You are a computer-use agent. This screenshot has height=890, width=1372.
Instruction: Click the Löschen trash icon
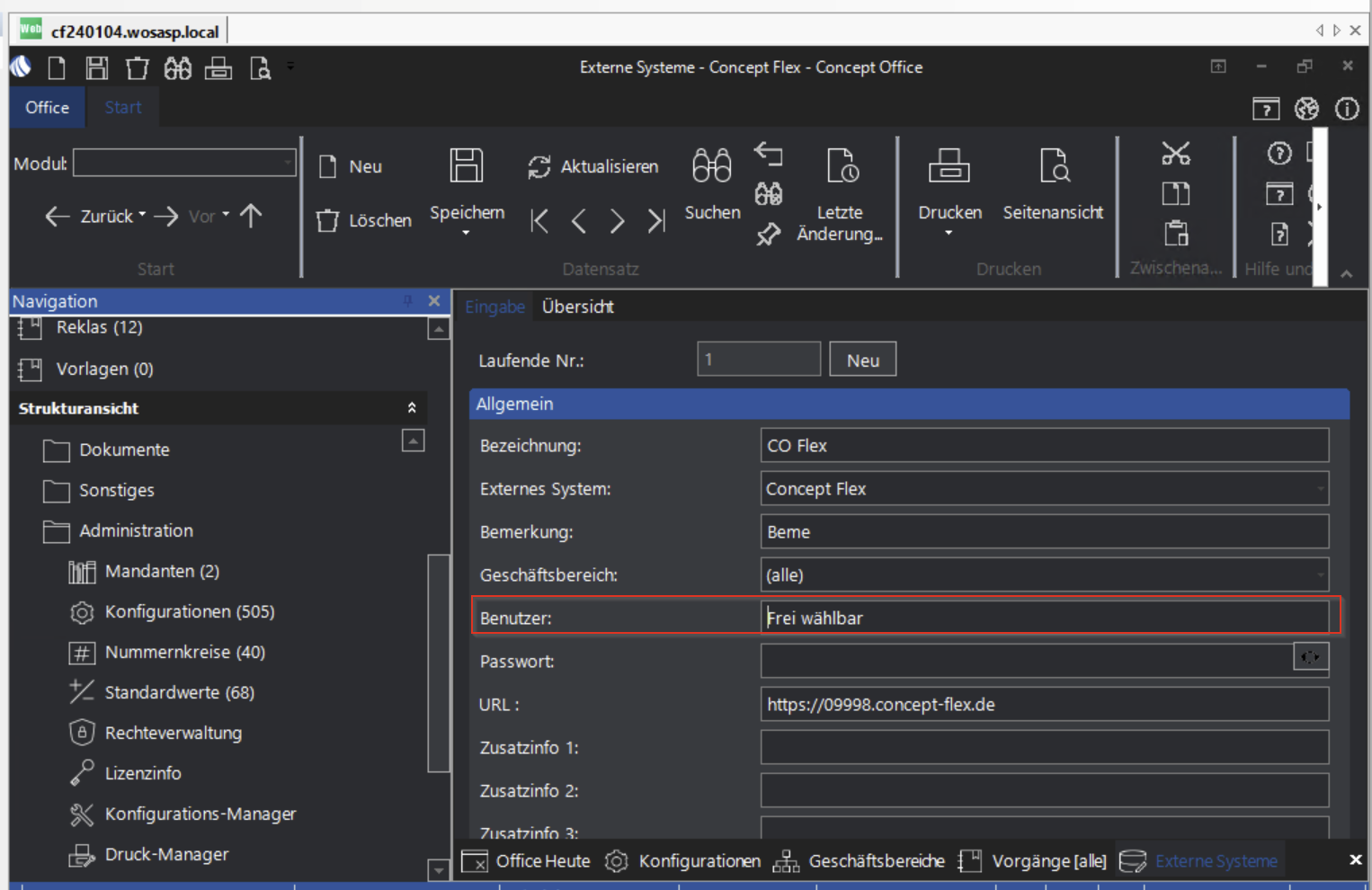click(x=328, y=220)
